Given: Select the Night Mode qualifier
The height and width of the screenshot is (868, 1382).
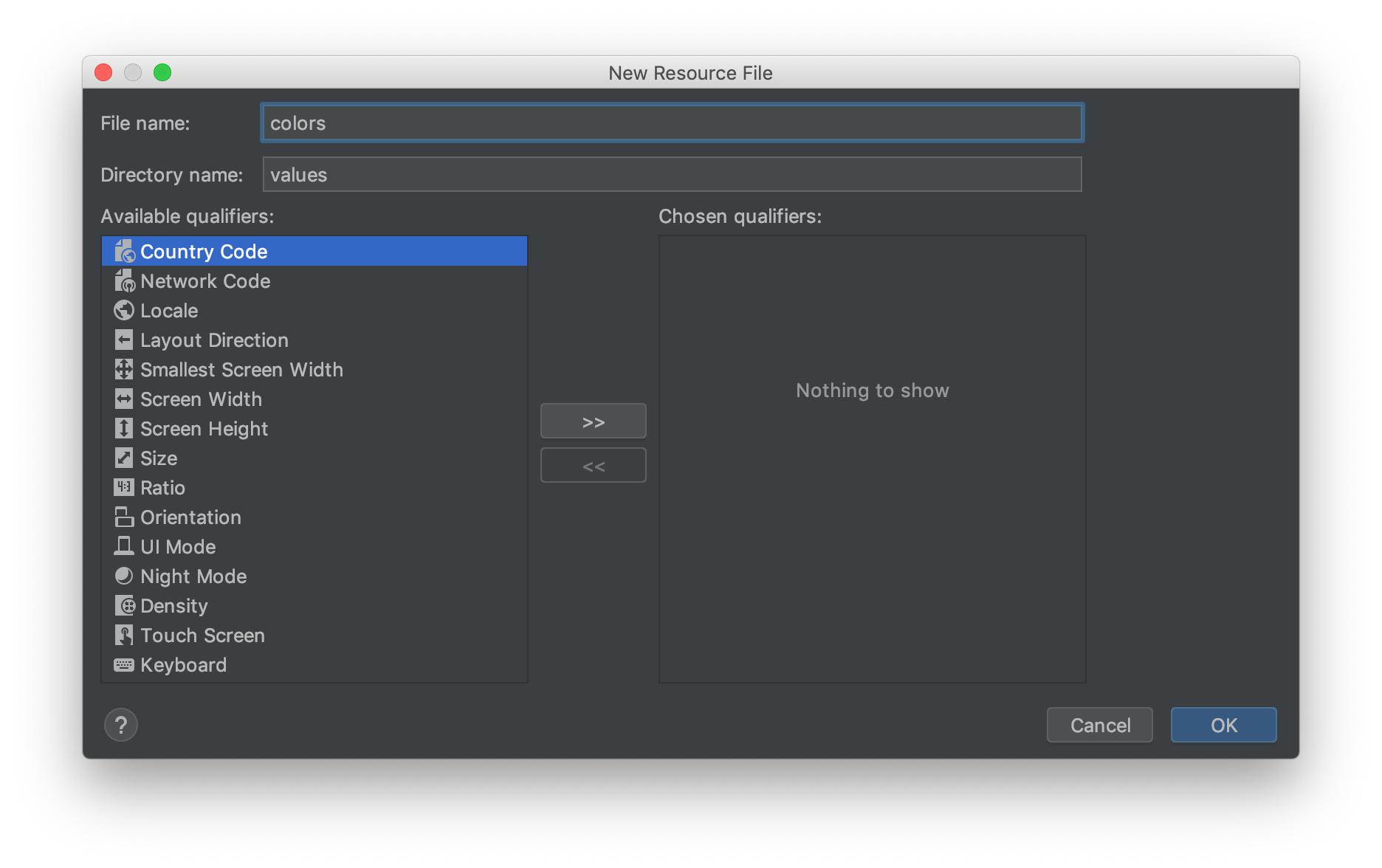Looking at the screenshot, I should [x=314, y=576].
